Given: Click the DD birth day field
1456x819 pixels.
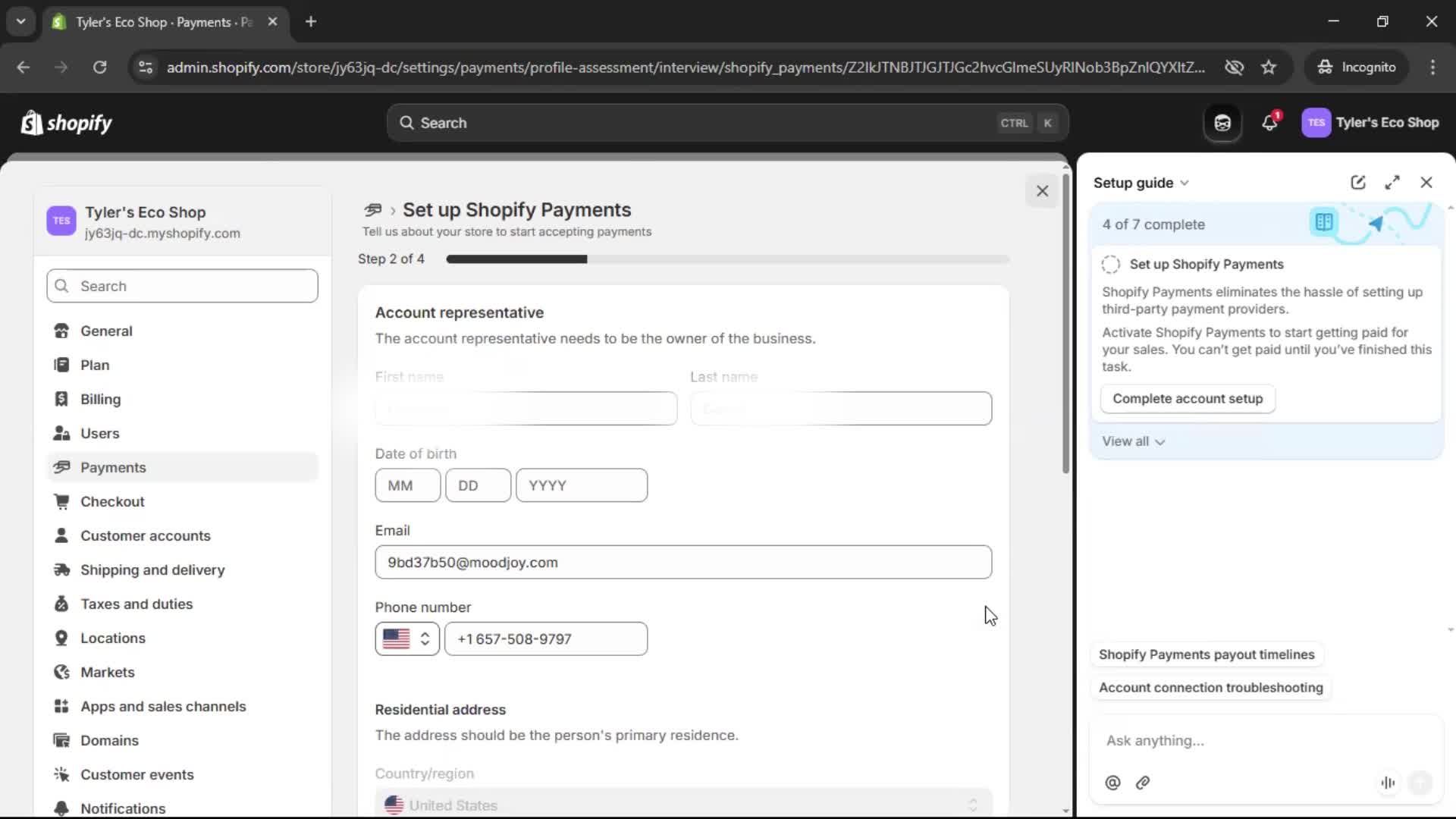Looking at the screenshot, I should pos(478,485).
